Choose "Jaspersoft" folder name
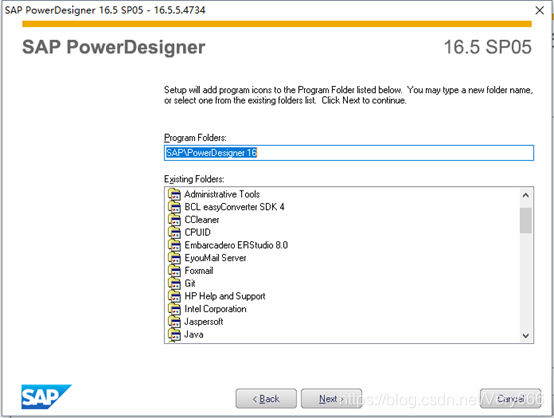The height and width of the screenshot is (418, 554). point(204,322)
